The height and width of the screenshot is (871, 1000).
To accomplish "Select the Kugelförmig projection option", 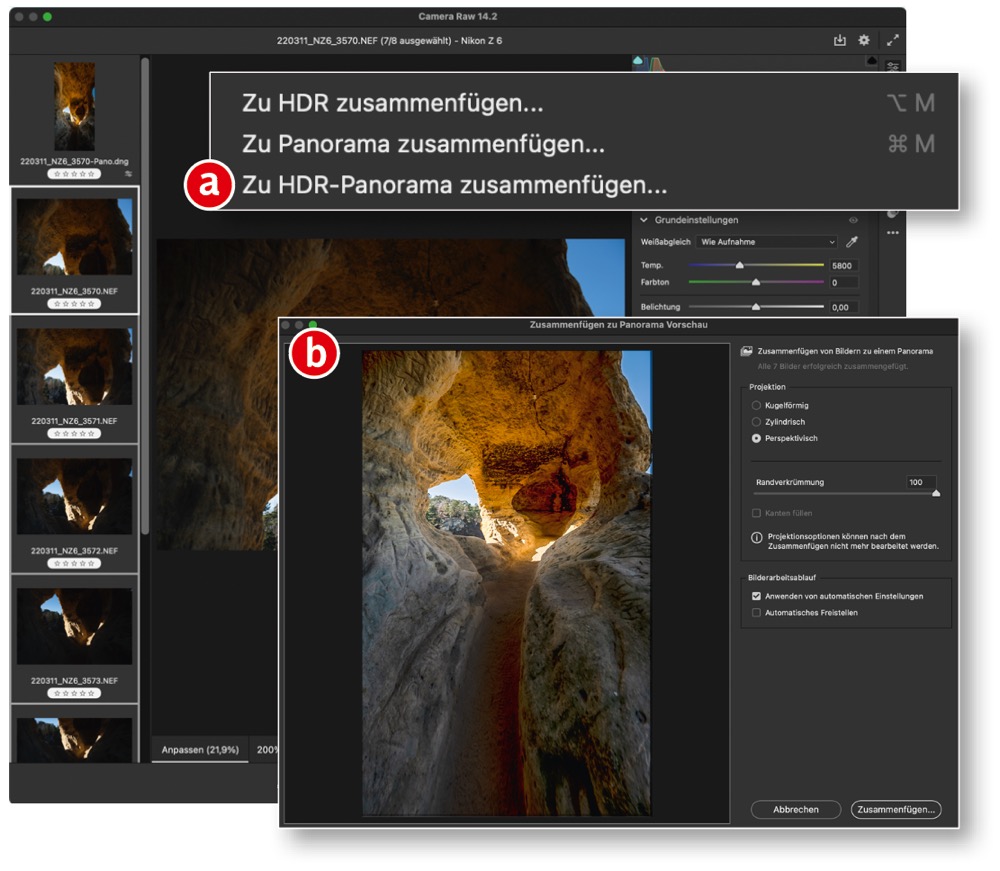I will tap(756, 405).
